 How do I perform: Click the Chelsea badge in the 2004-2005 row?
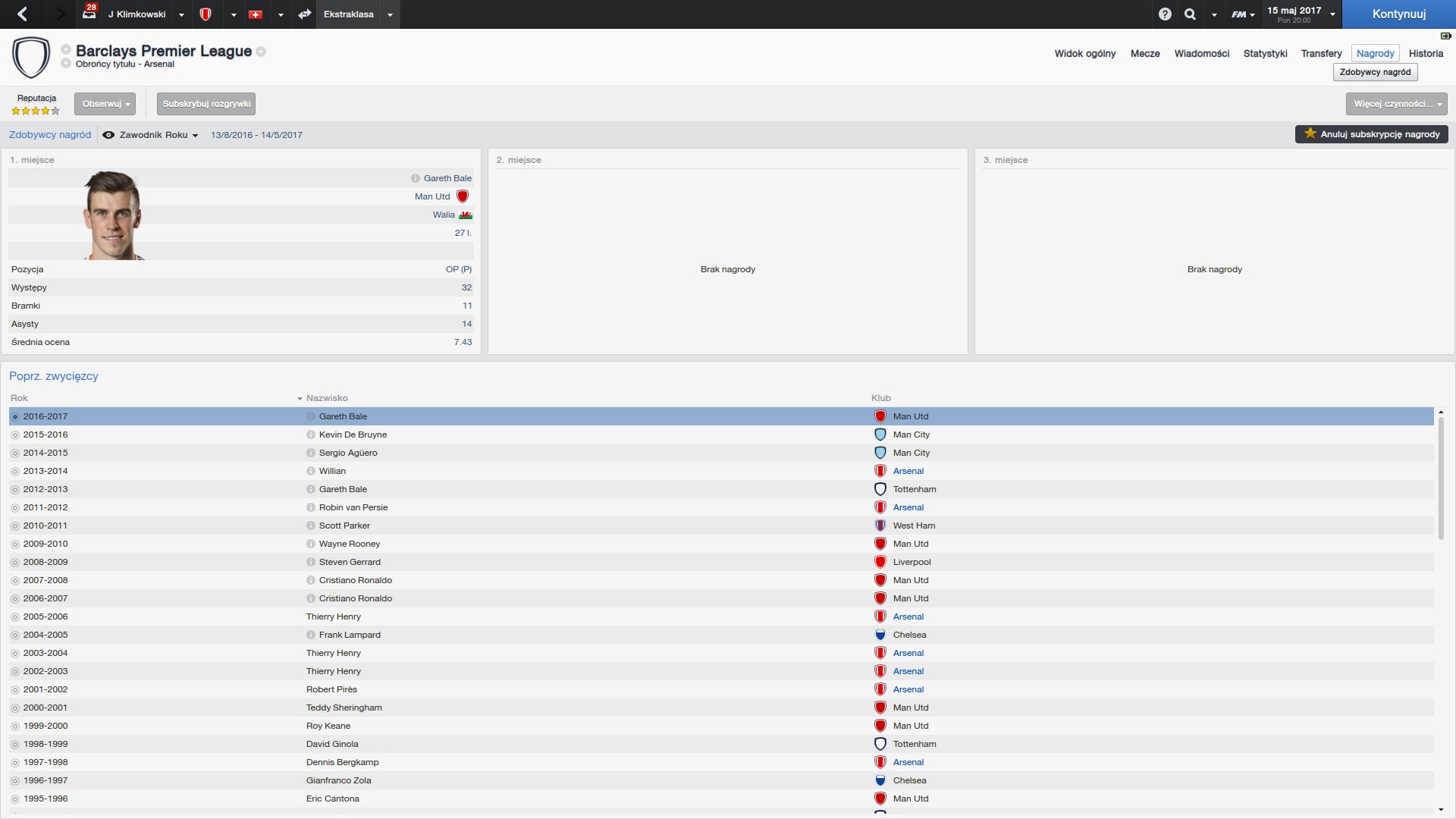point(880,635)
